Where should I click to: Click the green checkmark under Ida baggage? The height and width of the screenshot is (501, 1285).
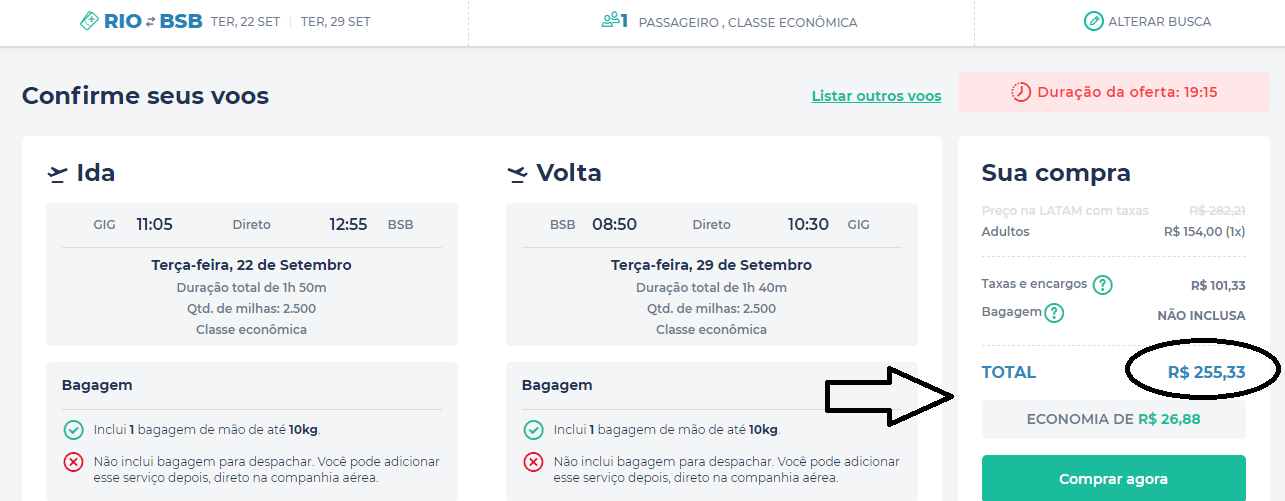coord(73,430)
